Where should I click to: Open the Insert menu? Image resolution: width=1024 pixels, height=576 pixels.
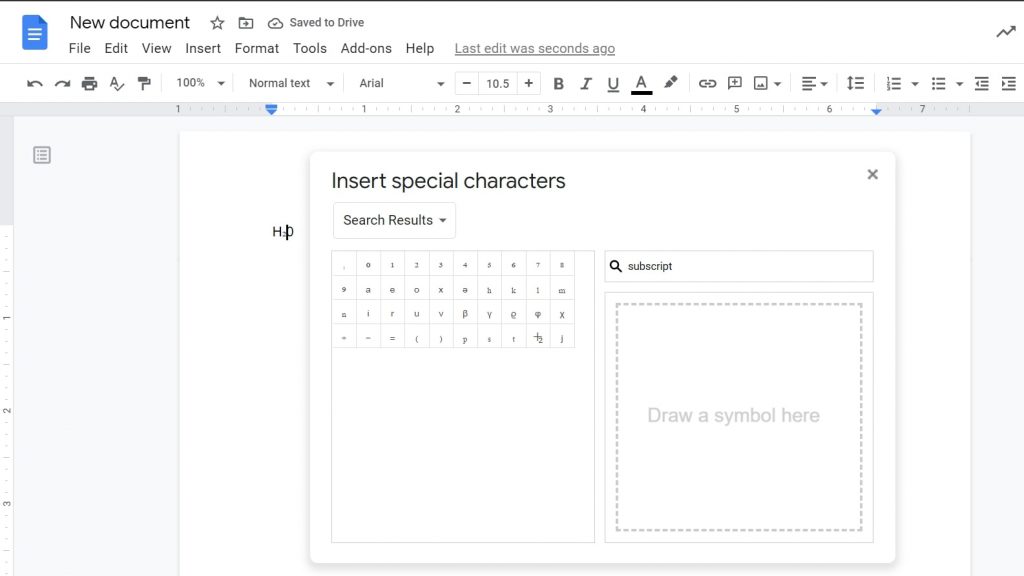(x=203, y=48)
